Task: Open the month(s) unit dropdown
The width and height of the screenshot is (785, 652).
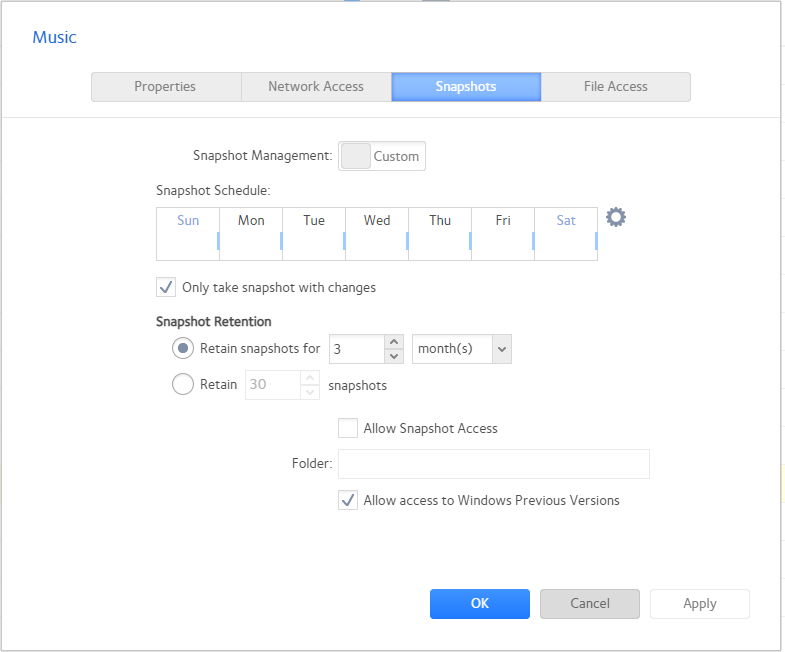Action: tap(461, 349)
